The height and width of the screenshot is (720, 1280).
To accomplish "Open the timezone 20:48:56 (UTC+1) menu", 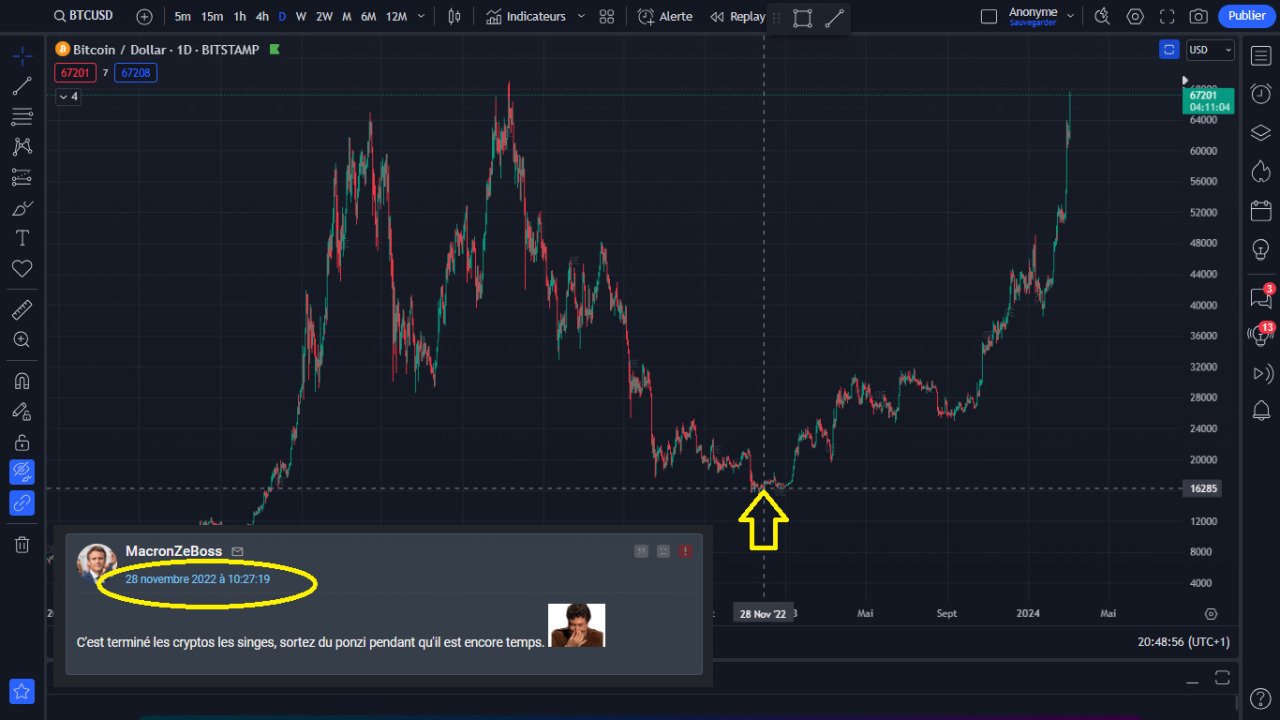I will tap(1183, 642).
